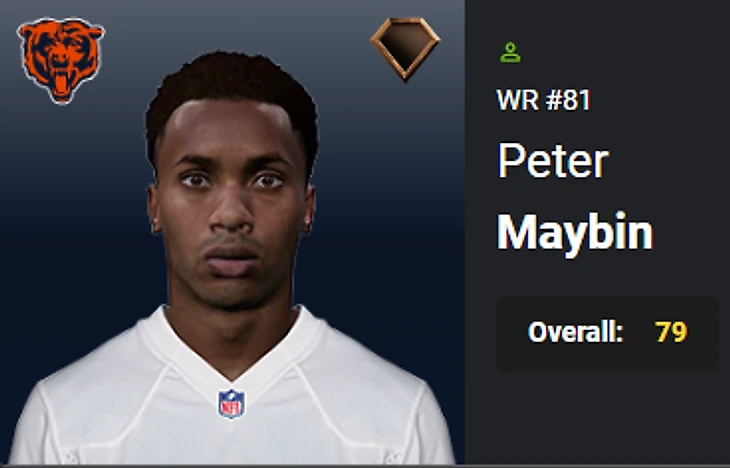Click the Overall rating box
The height and width of the screenshot is (468, 730).
click(607, 333)
